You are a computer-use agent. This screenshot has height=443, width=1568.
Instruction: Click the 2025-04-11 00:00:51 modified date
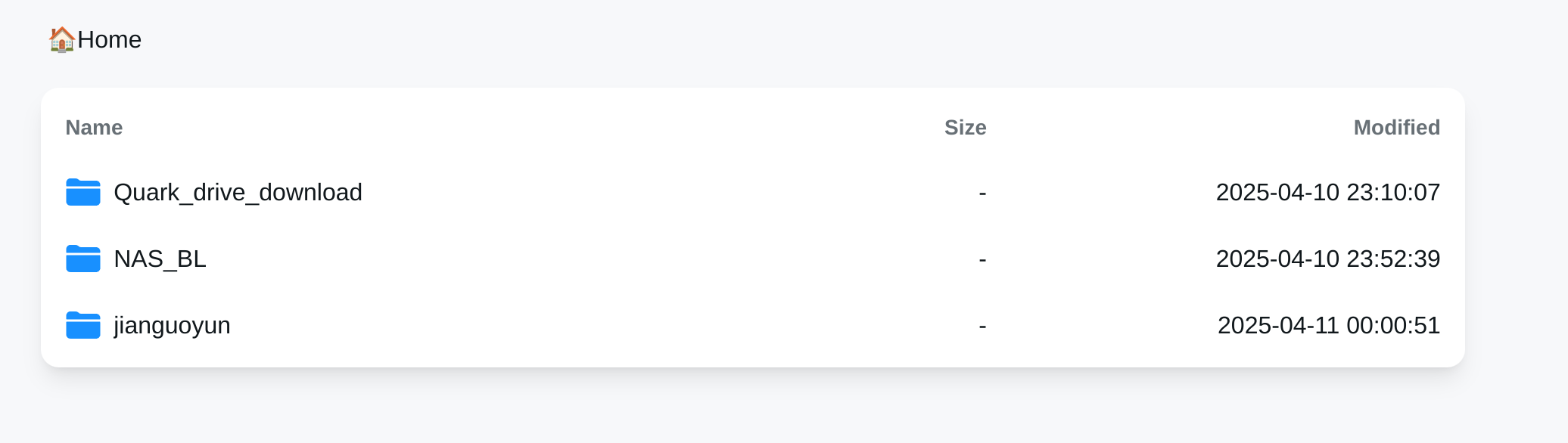[x=1328, y=326]
